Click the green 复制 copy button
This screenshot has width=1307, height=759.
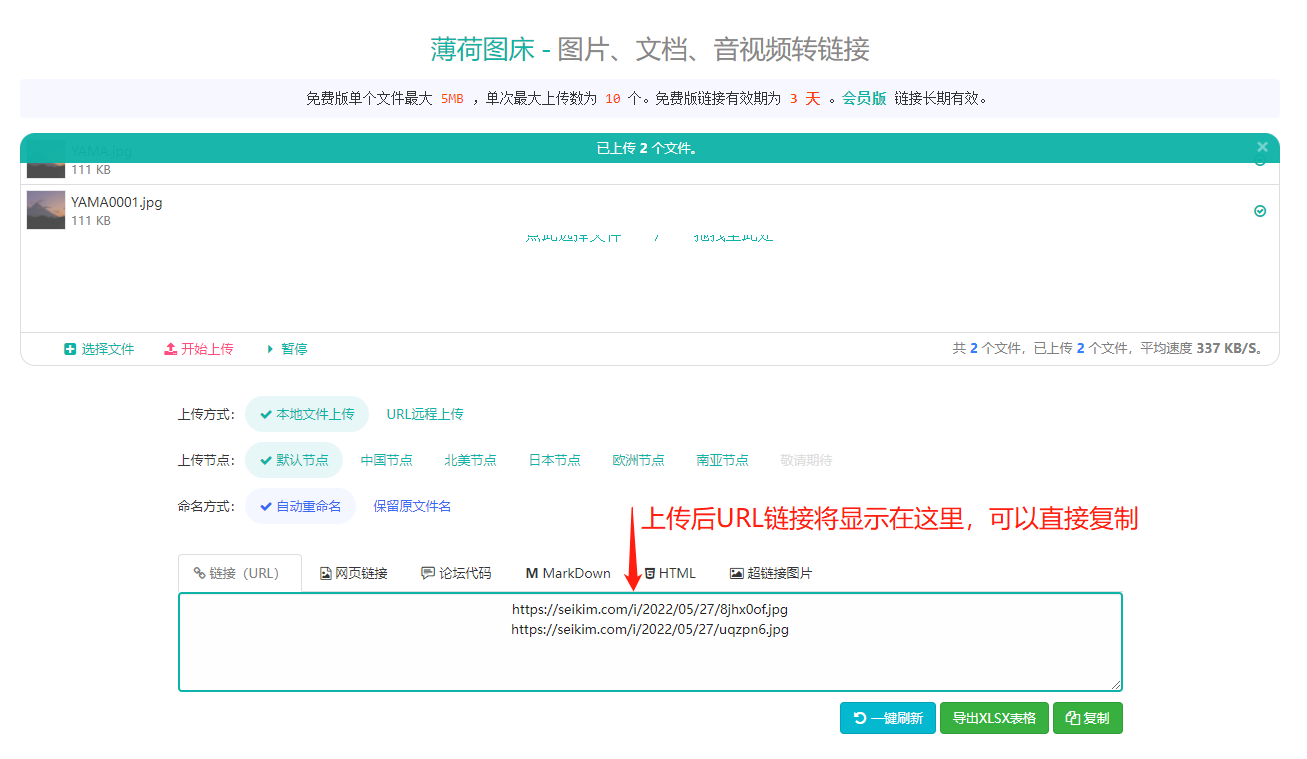(x=1088, y=718)
